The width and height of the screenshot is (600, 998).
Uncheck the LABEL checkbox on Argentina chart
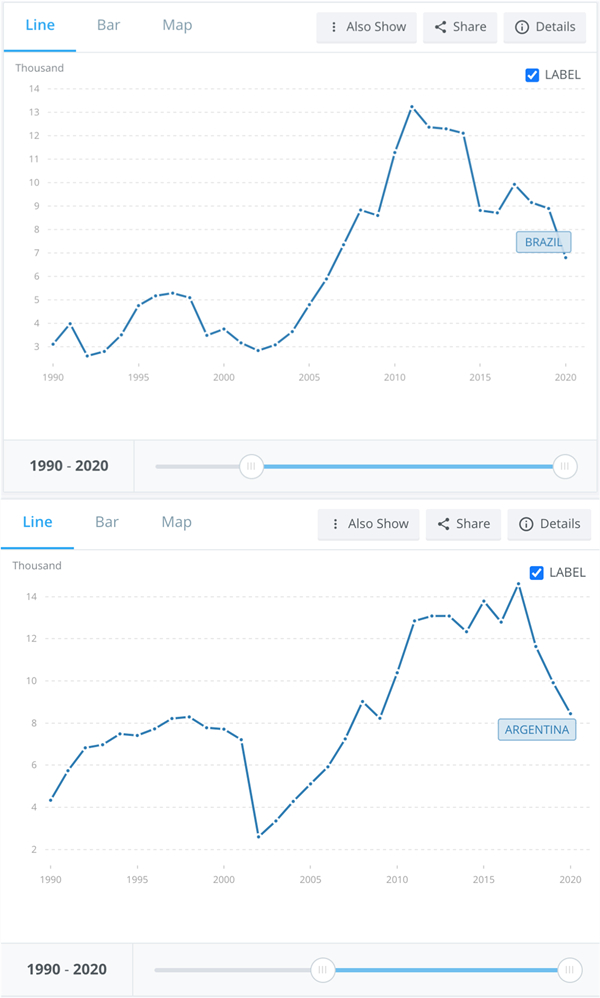pos(536,572)
